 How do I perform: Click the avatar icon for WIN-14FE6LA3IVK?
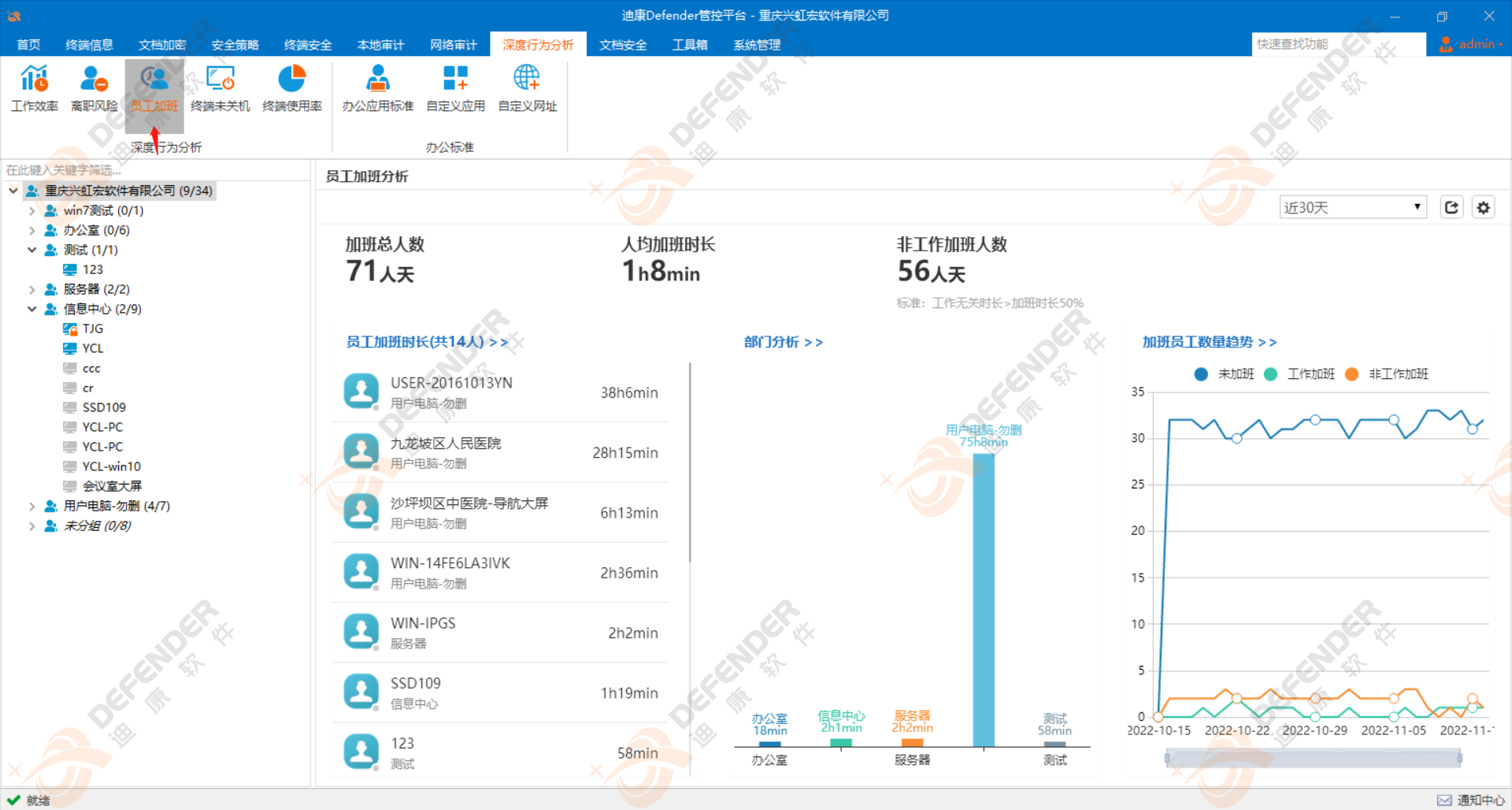[x=361, y=572]
